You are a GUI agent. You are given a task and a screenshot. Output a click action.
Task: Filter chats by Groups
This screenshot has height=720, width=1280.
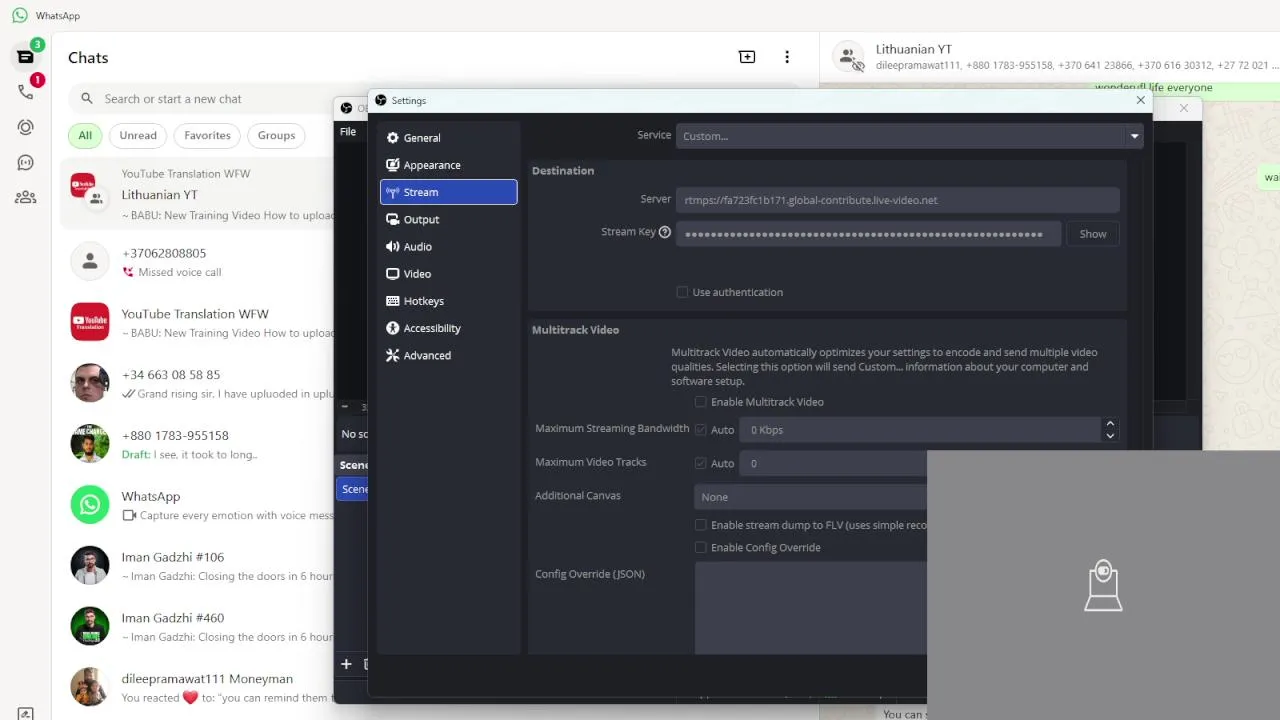pos(276,135)
